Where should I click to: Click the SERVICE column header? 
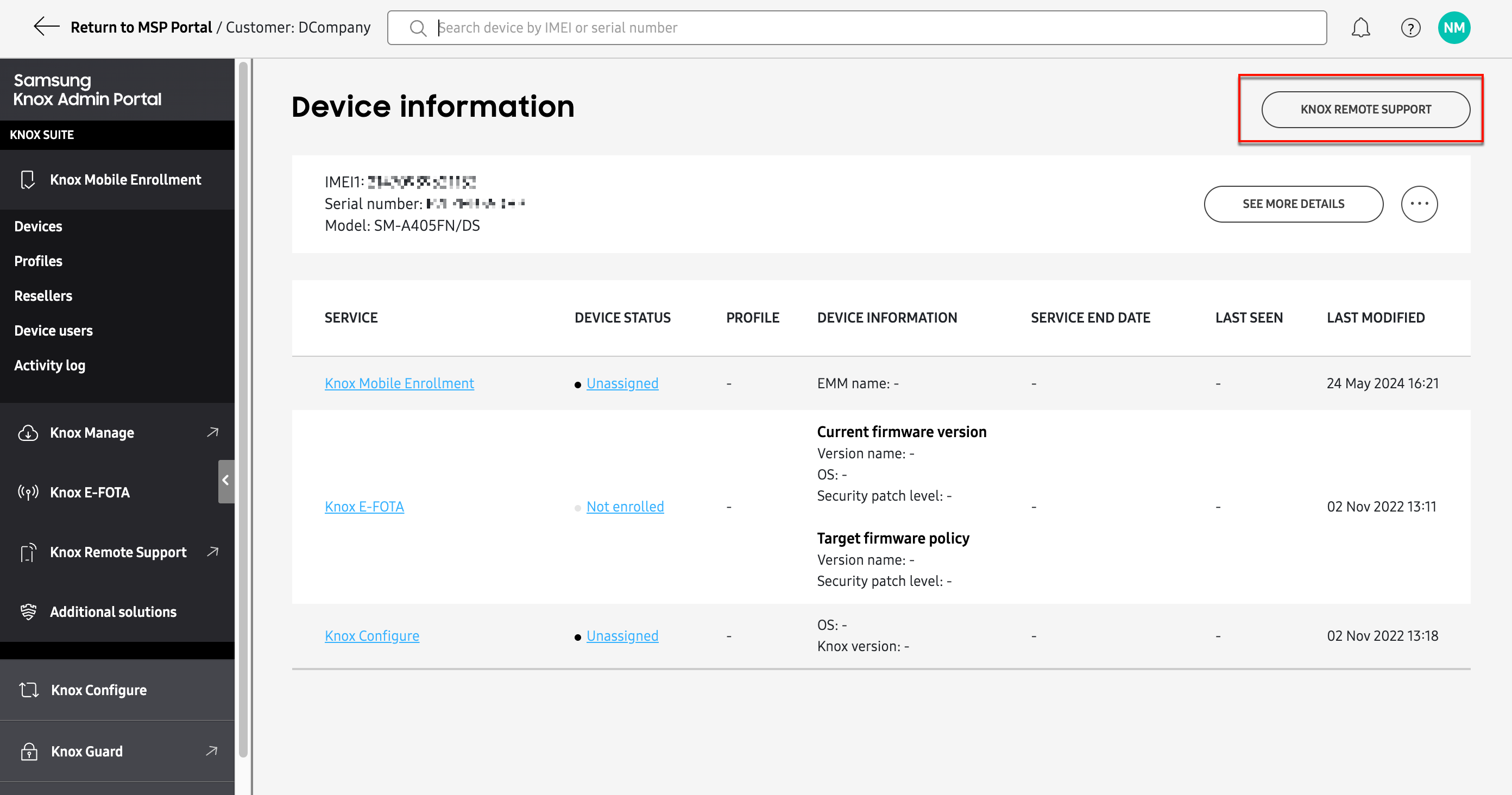tap(351, 318)
